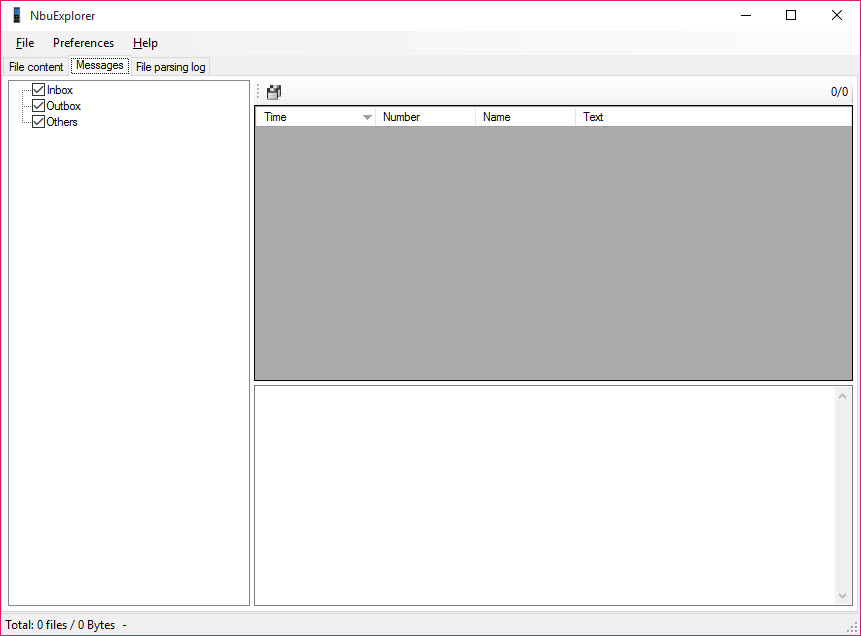Click the preview pane scroll up arrow
Image resolution: width=861 pixels, height=636 pixels.
[842, 396]
